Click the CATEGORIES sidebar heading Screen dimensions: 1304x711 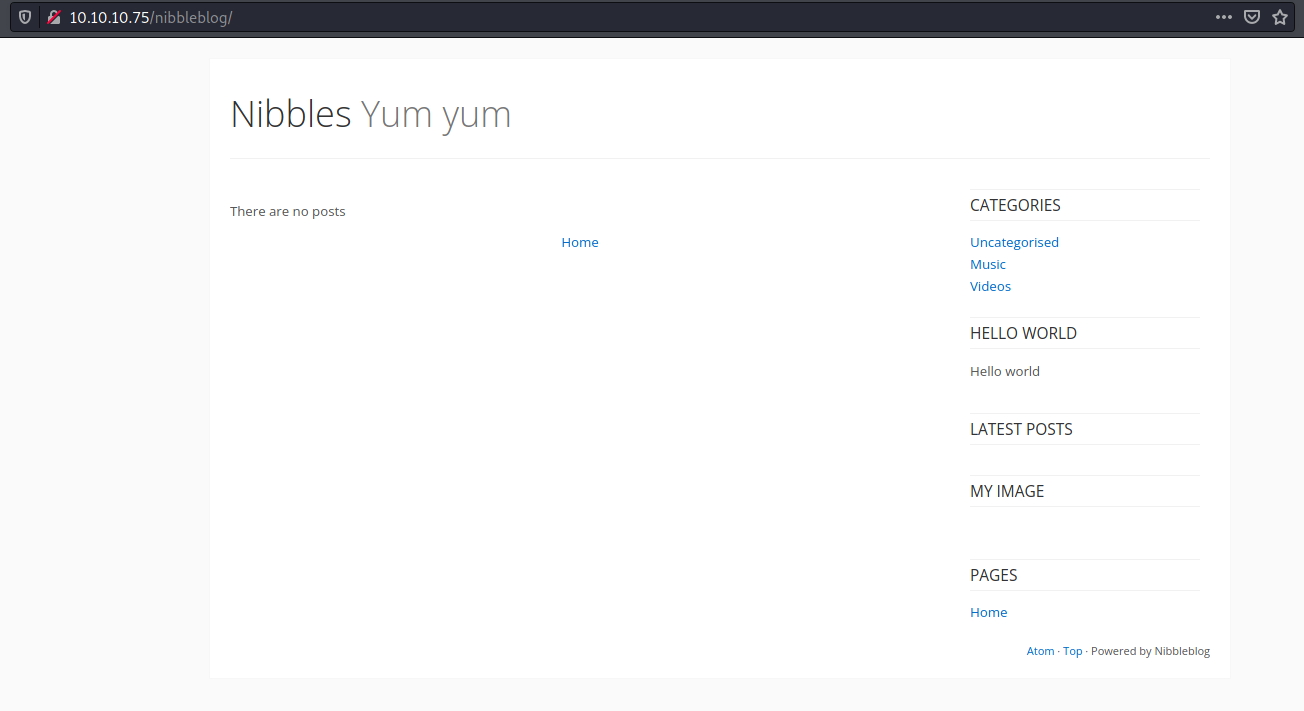point(1015,205)
